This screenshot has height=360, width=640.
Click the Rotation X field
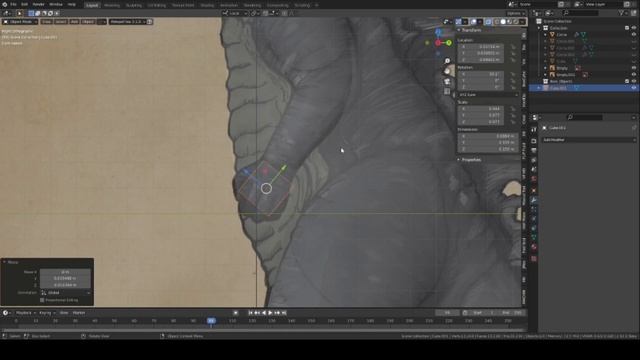[480, 74]
